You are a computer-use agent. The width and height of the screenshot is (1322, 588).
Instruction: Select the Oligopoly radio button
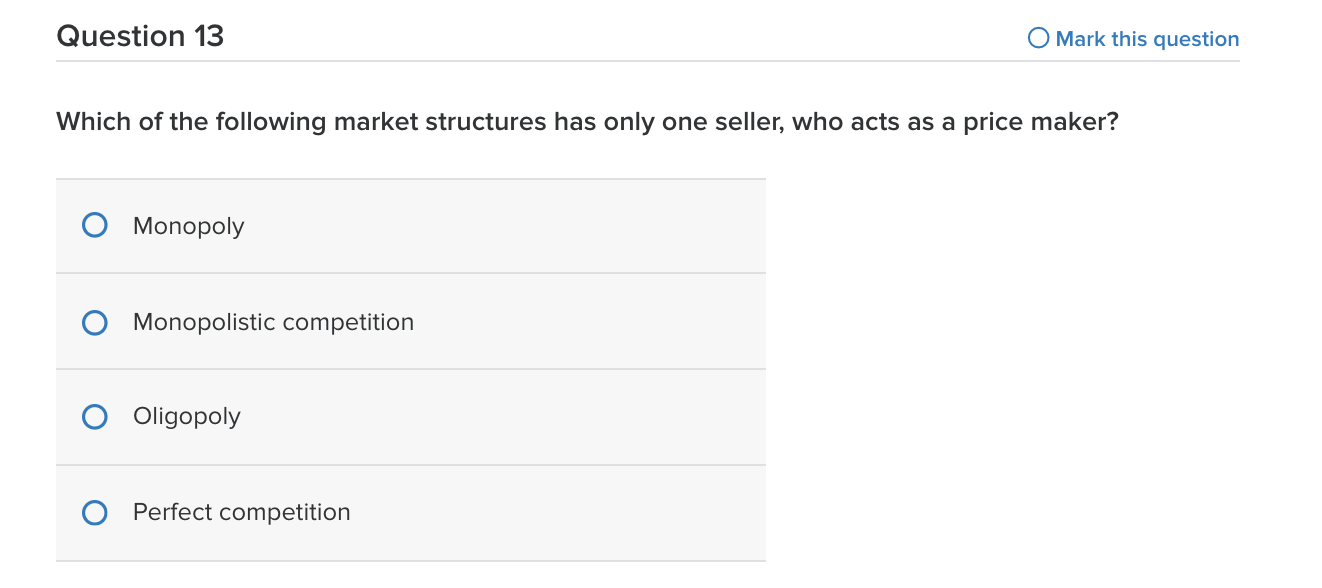click(x=94, y=416)
